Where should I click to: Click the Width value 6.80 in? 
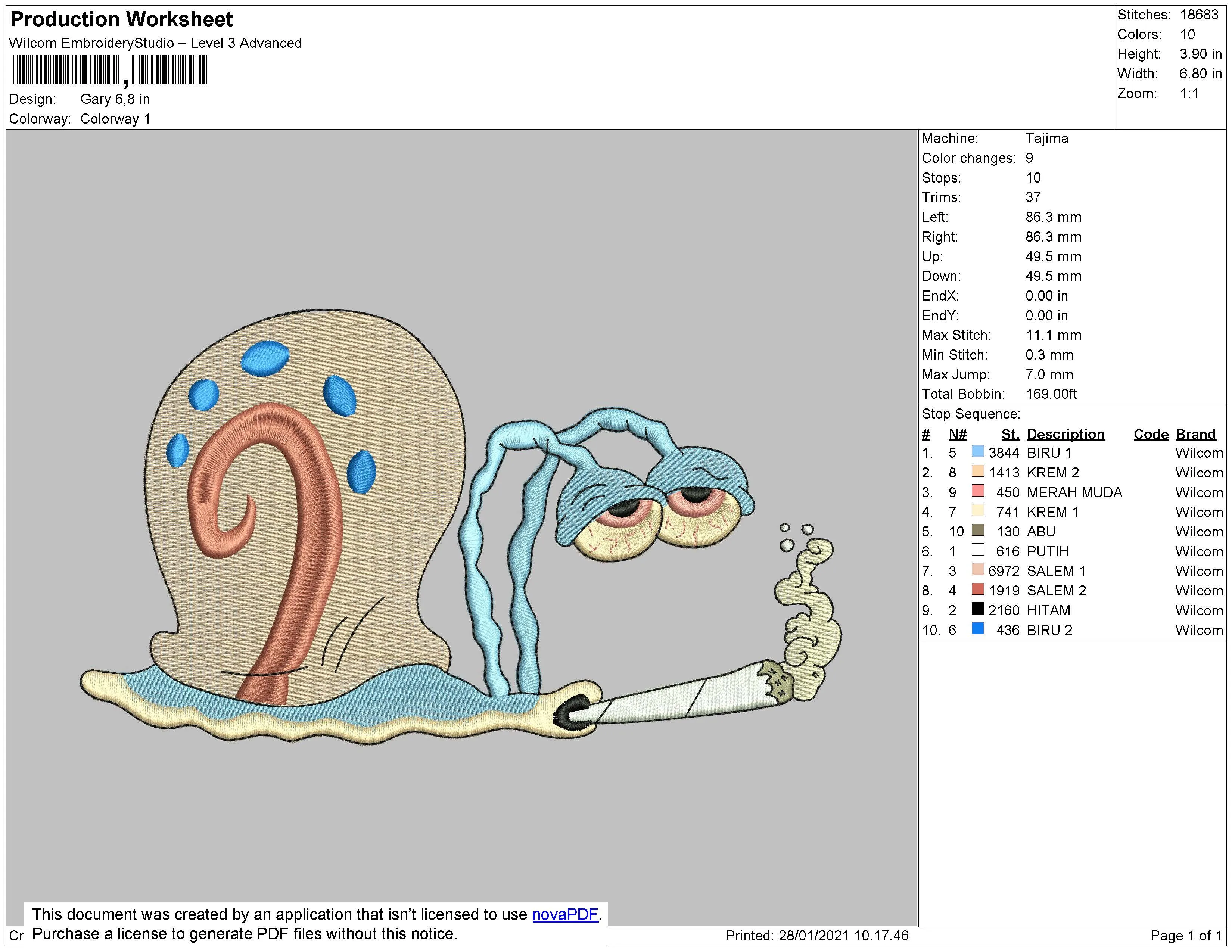(x=1200, y=74)
